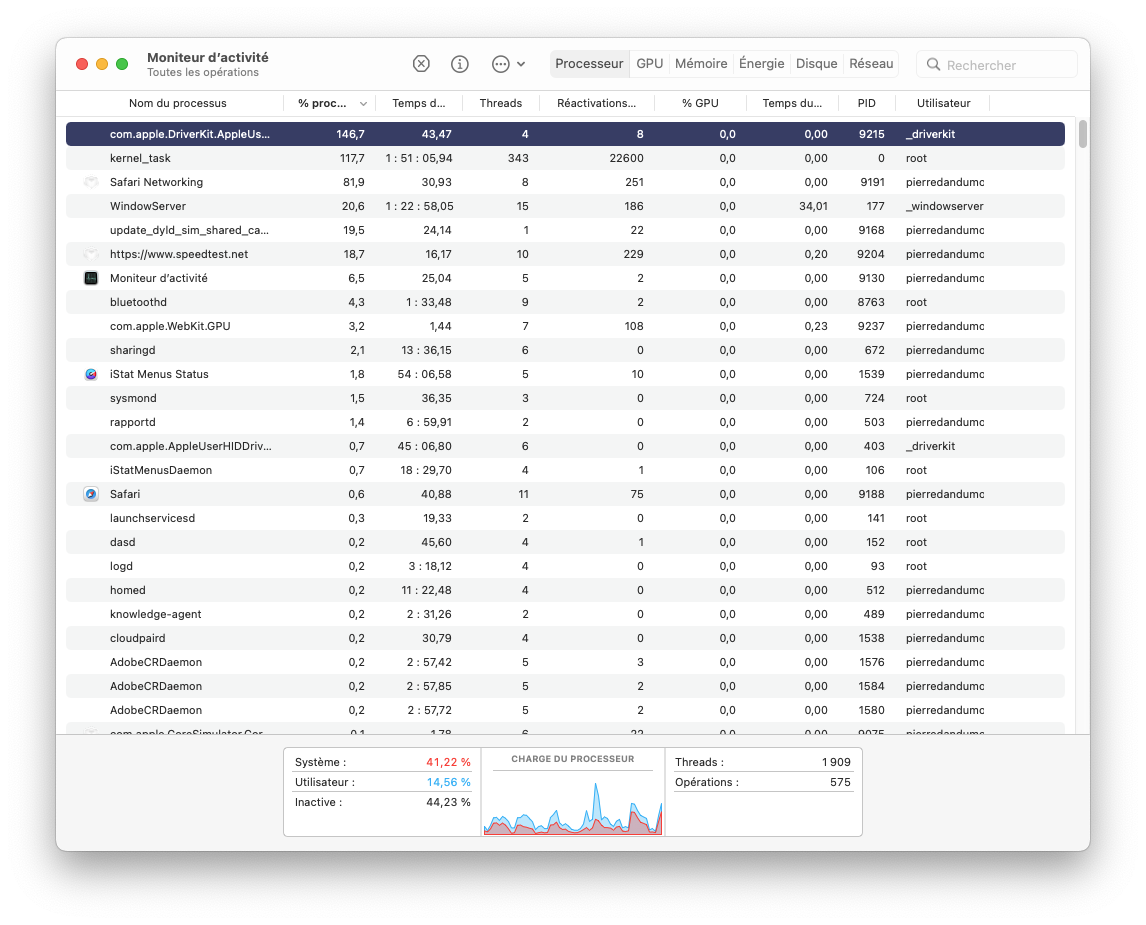Click the Système 41,22 % value

click(448, 763)
